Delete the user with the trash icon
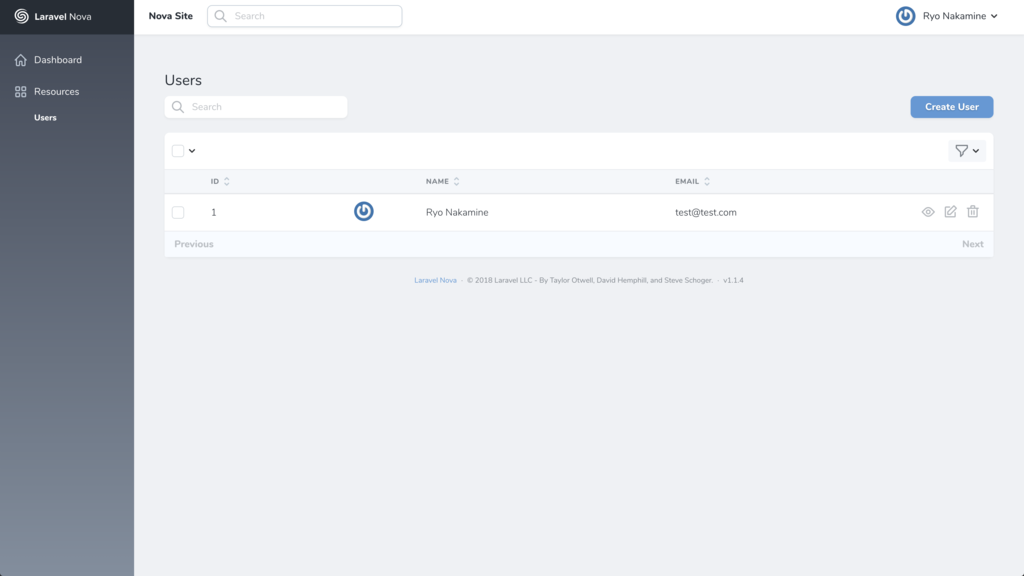 point(974,211)
